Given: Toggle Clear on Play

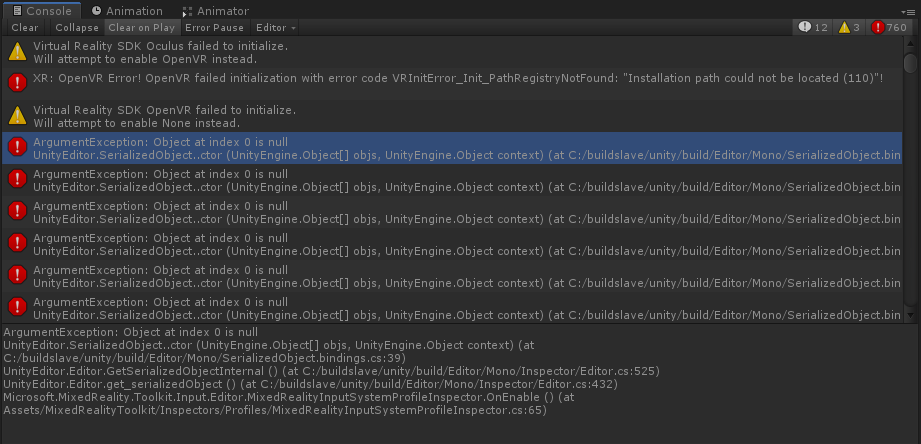Looking at the screenshot, I should [142, 28].
